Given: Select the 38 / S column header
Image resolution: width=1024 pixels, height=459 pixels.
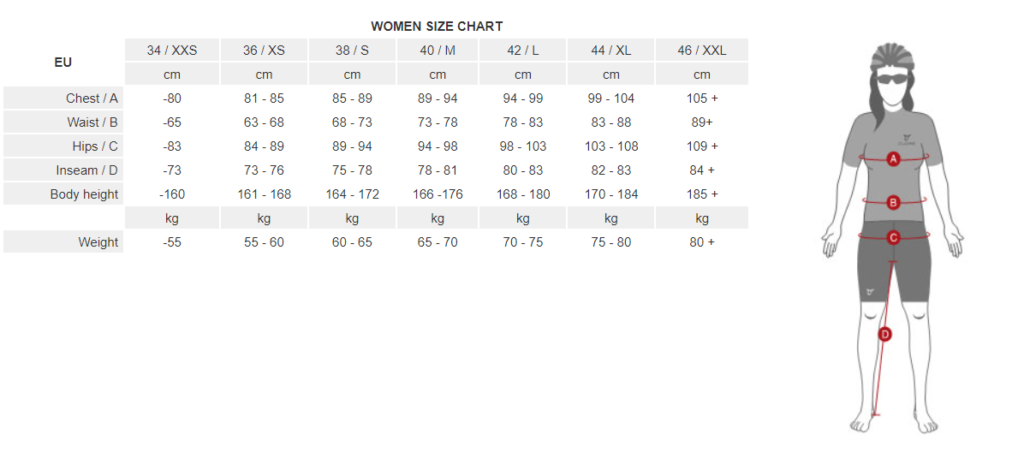Looking at the screenshot, I should tap(352, 50).
